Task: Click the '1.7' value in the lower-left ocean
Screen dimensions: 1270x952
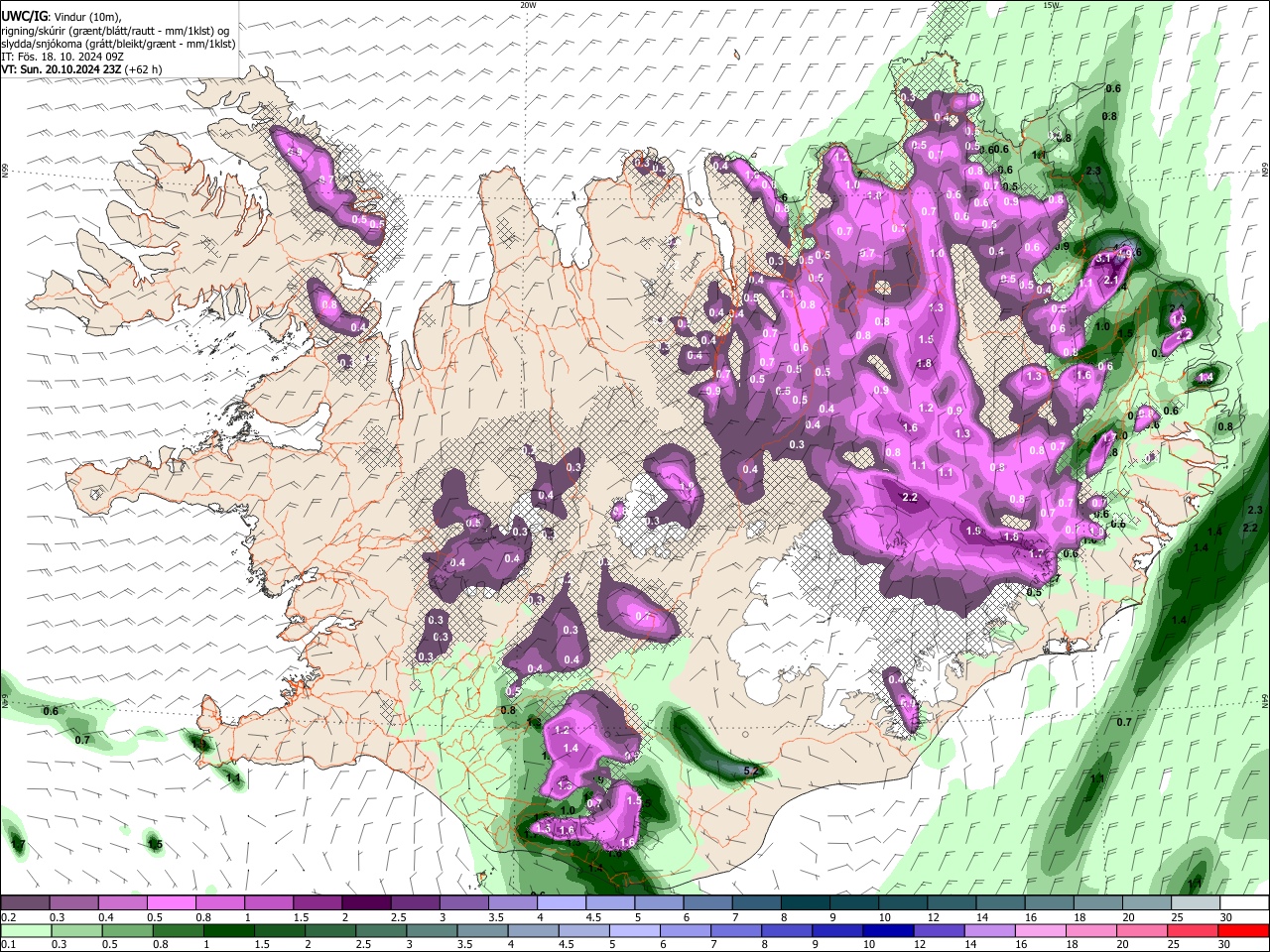Action: (x=17, y=845)
